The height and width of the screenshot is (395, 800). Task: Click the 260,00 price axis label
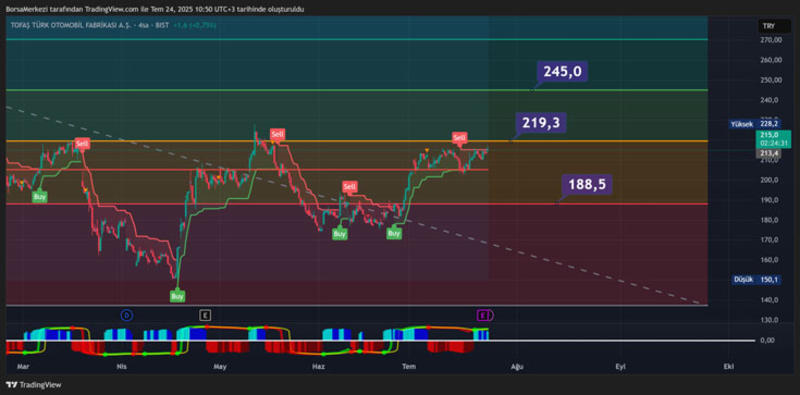coord(771,60)
